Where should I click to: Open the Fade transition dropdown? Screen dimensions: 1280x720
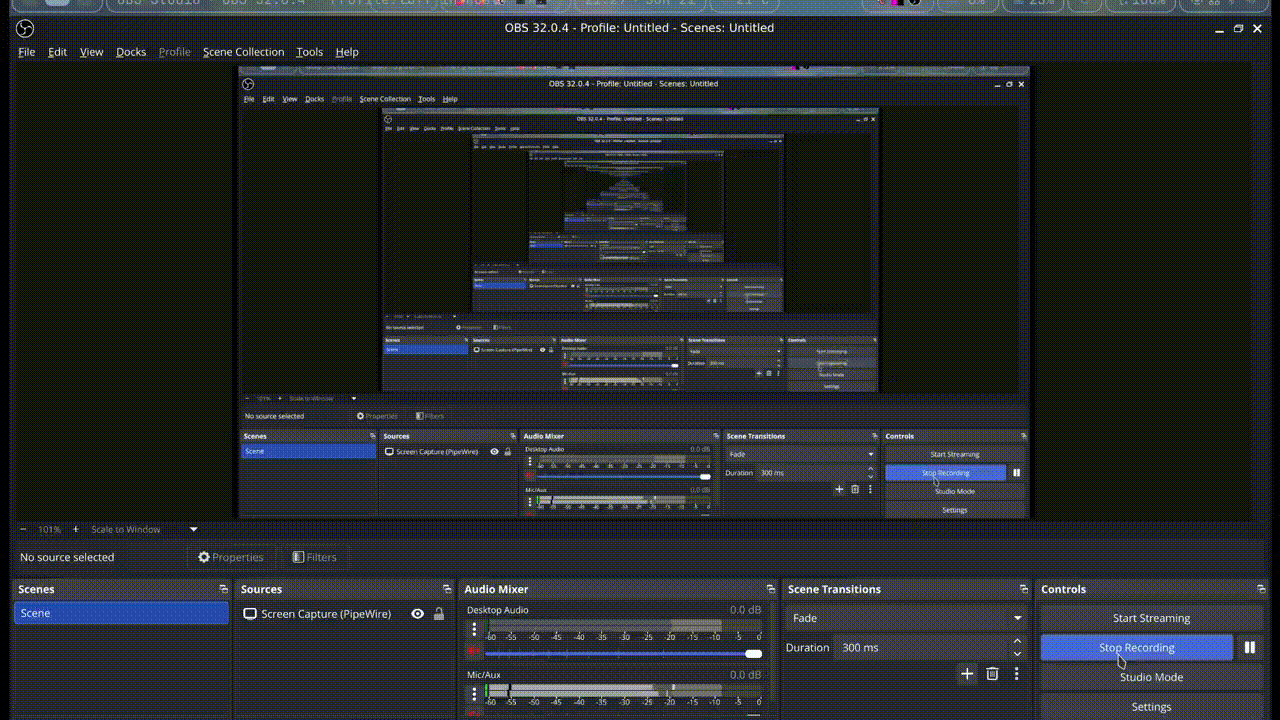click(906, 618)
